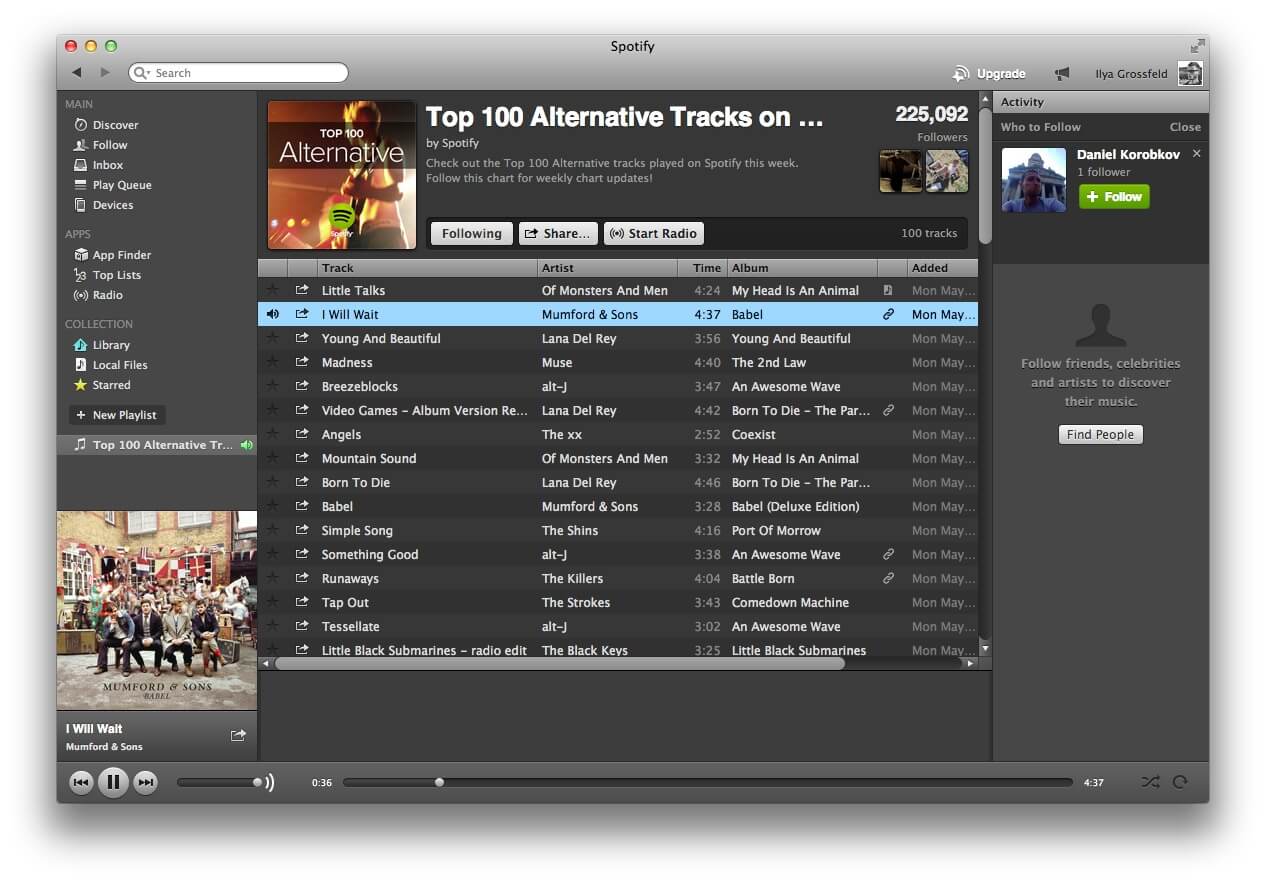Share the track Little Talks
This screenshot has width=1266, height=882.
click(x=302, y=290)
